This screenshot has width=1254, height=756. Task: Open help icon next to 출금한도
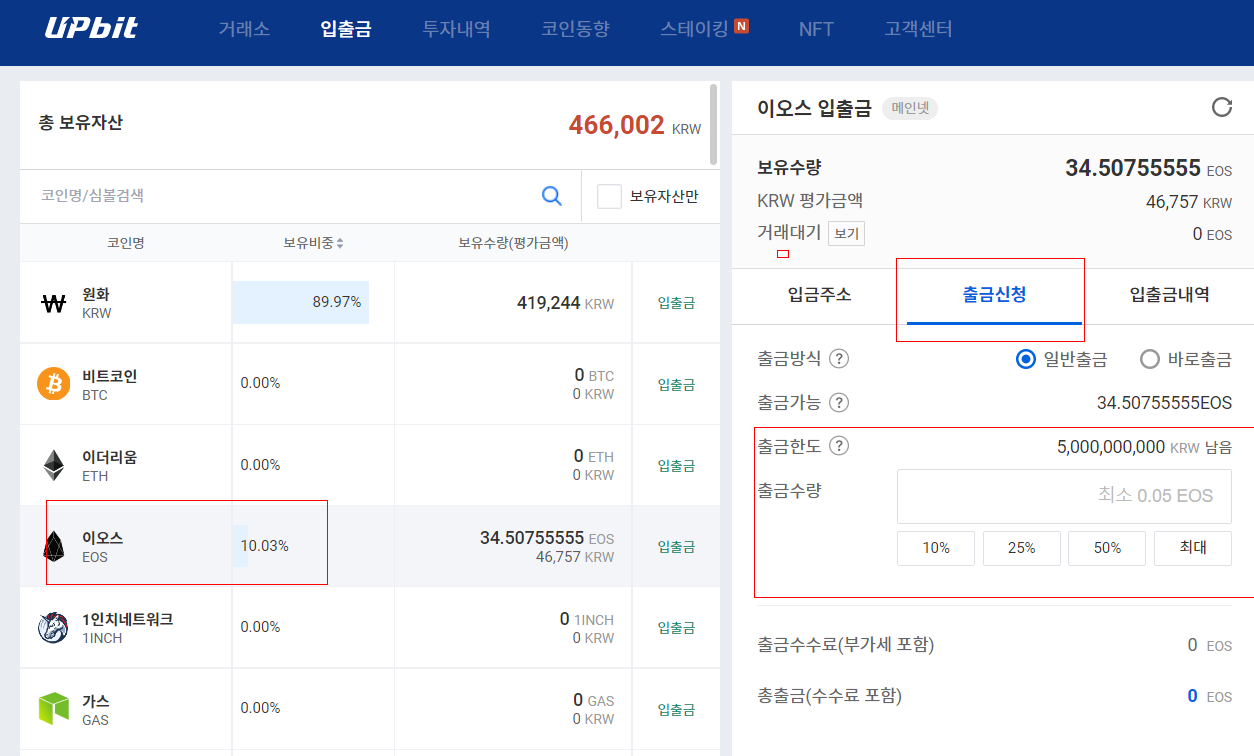coord(839,446)
